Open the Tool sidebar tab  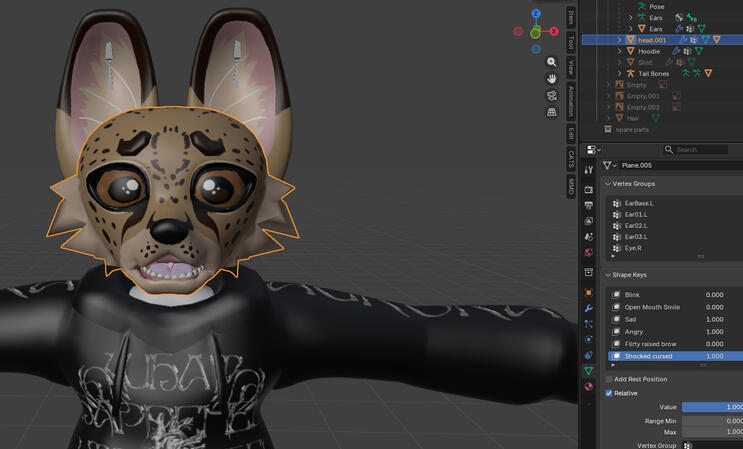click(x=571, y=42)
